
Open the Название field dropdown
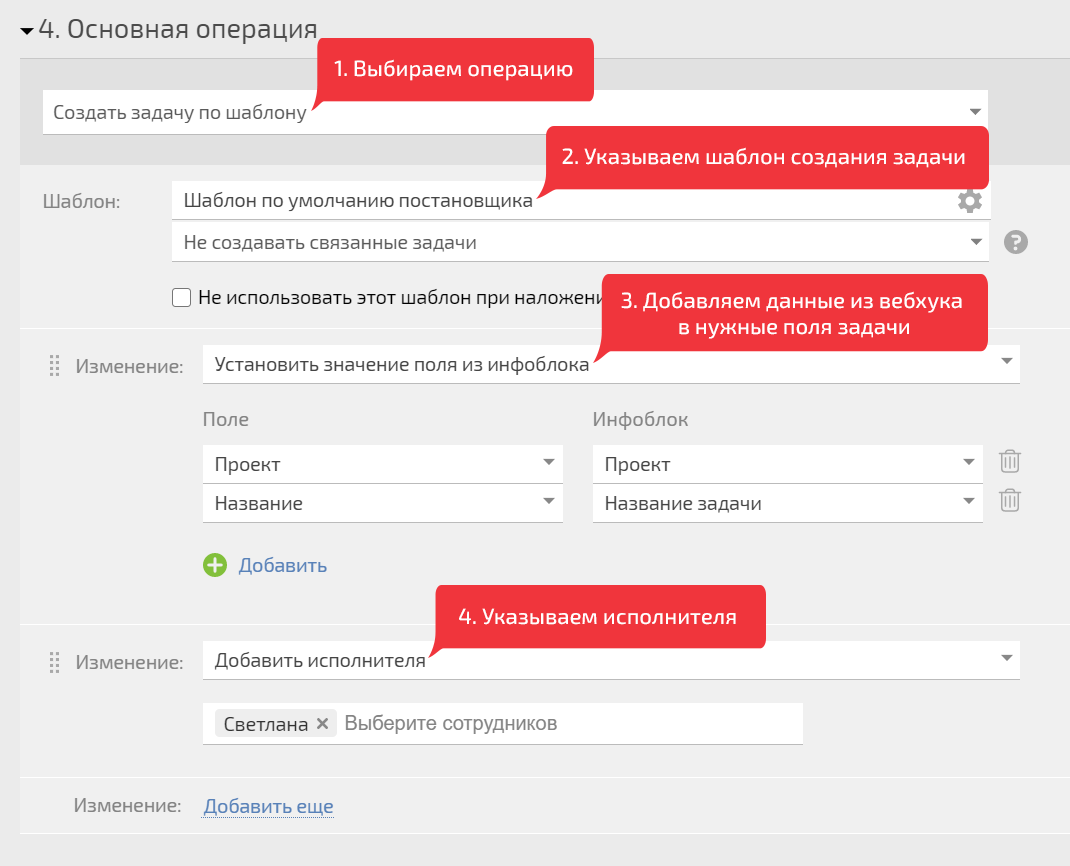383,503
